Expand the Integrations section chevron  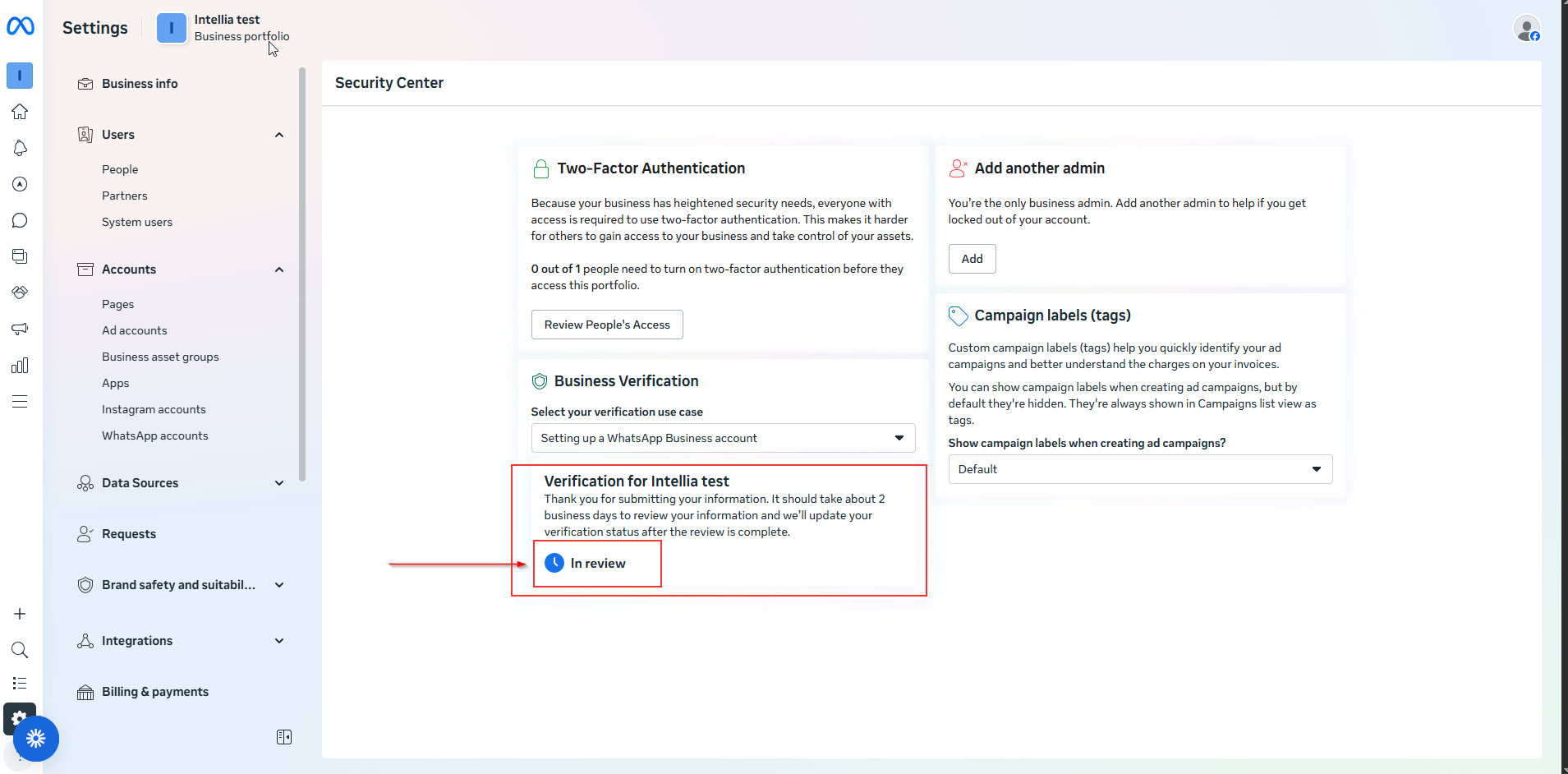click(279, 641)
